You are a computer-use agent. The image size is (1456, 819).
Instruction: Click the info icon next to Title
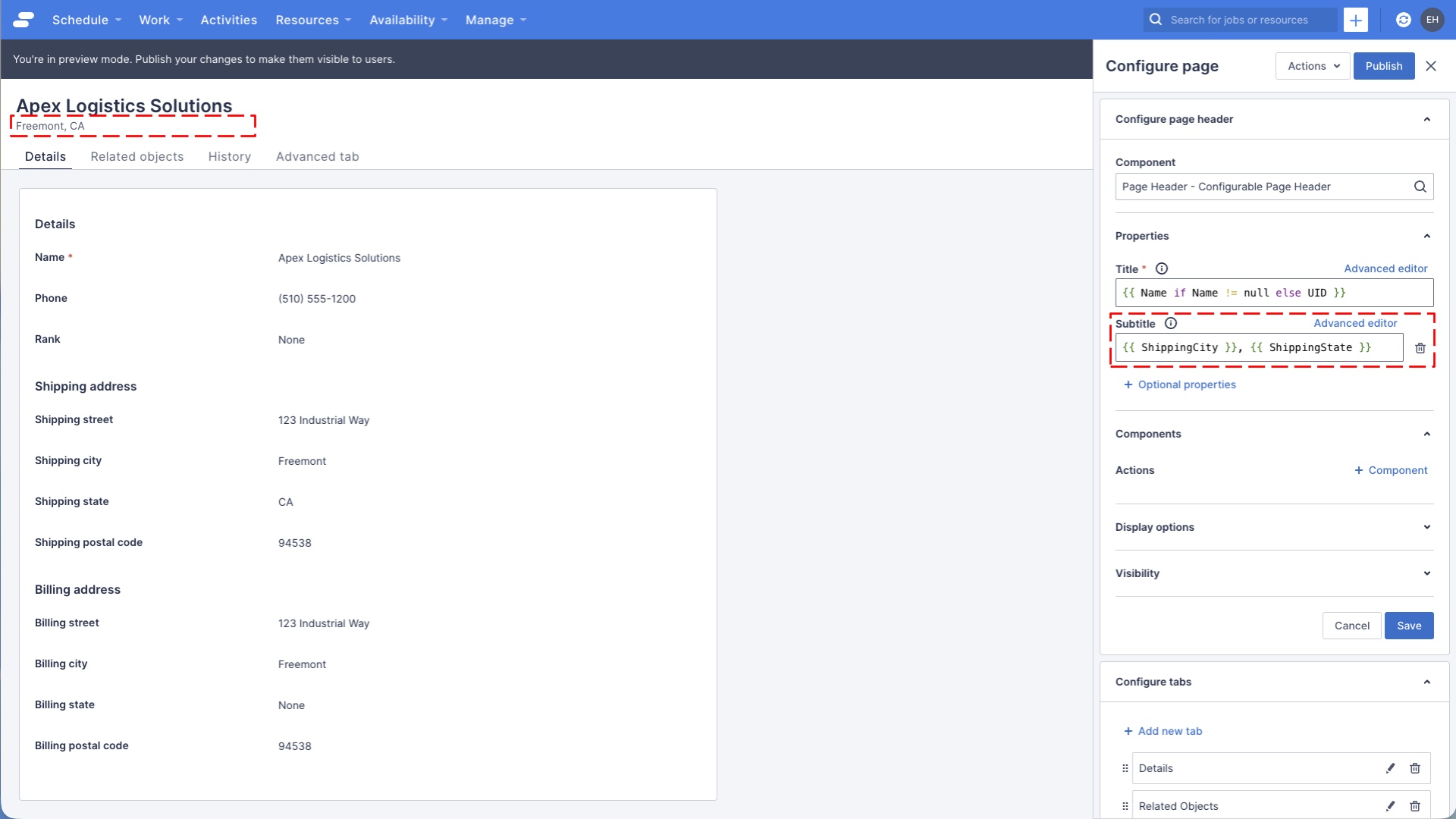(x=1163, y=268)
